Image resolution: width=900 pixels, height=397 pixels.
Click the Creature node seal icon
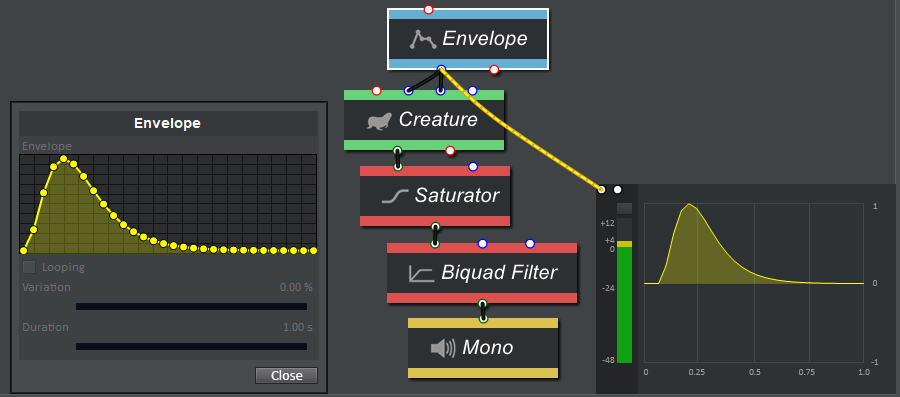click(x=382, y=121)
